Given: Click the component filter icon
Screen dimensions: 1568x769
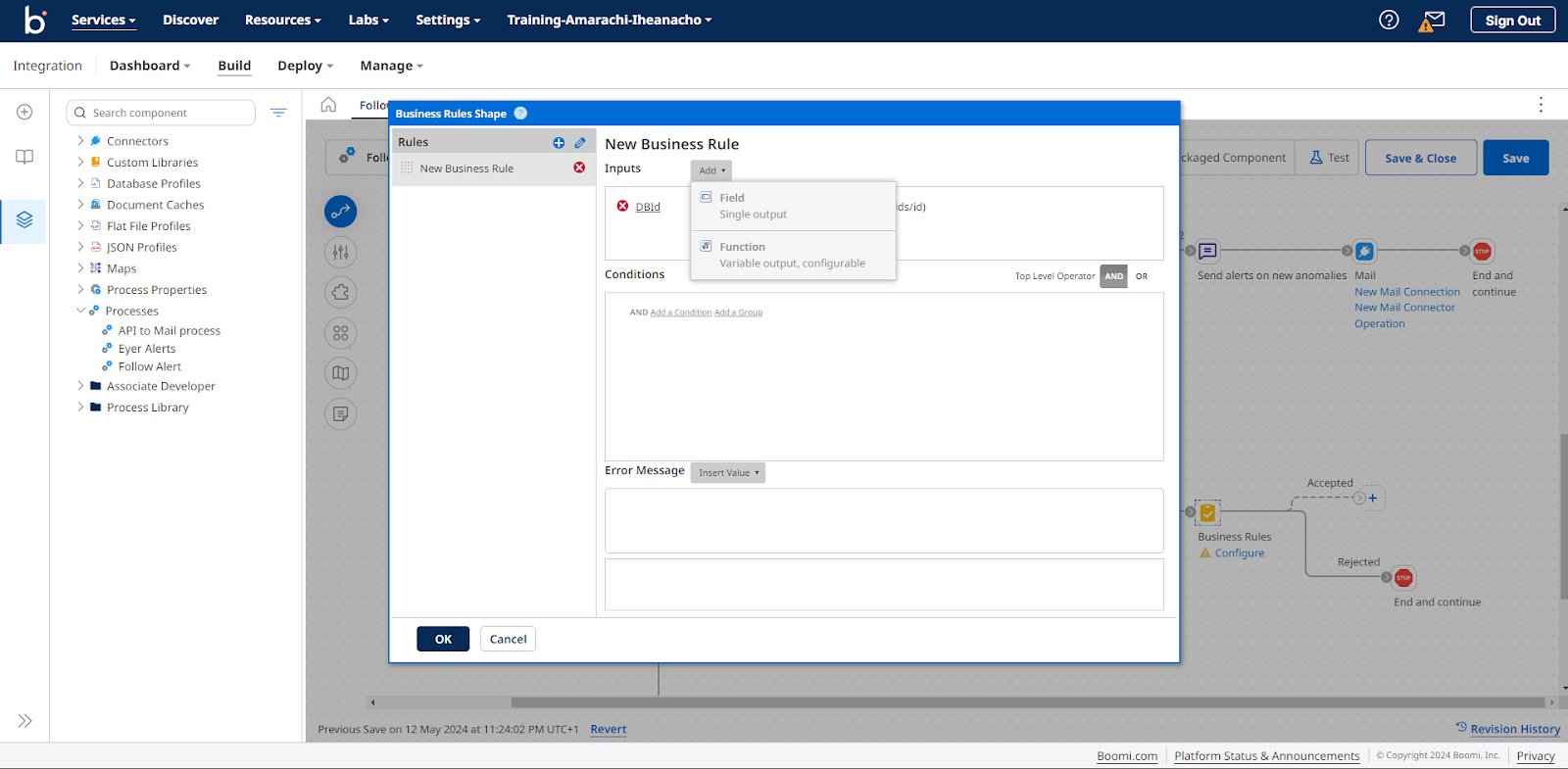Looking at the screenshot, I should coord(278,113).
